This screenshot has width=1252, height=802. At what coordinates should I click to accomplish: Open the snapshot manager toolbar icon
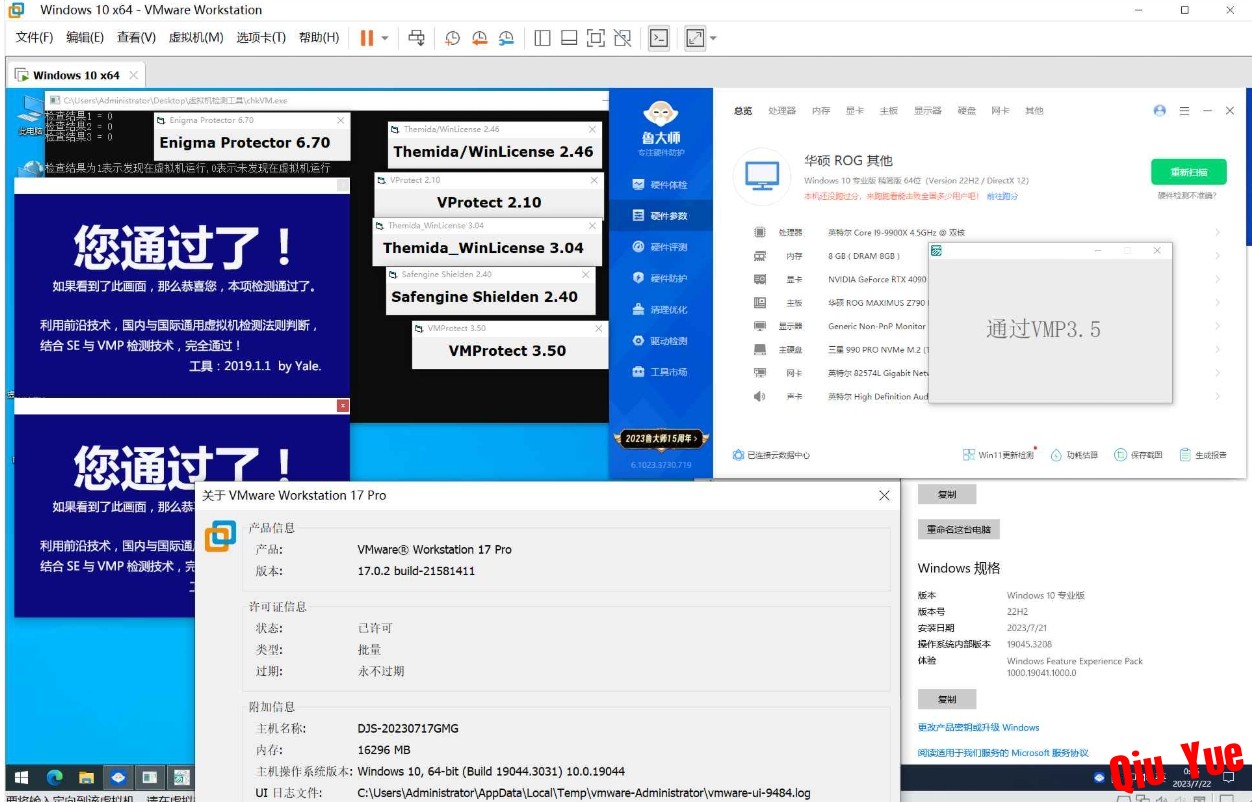click(x=507, y=38)
